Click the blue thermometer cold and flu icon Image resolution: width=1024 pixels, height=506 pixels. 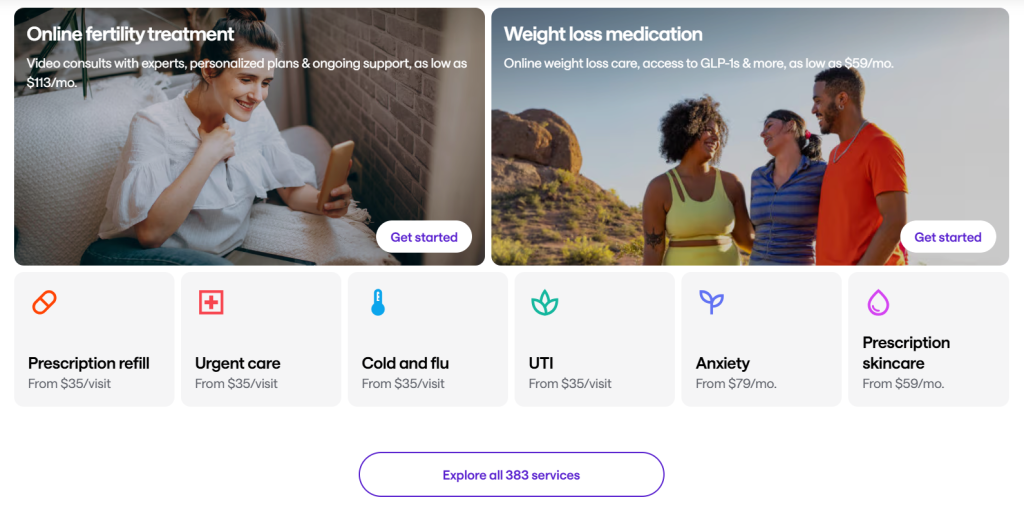[x=378, y=302]
